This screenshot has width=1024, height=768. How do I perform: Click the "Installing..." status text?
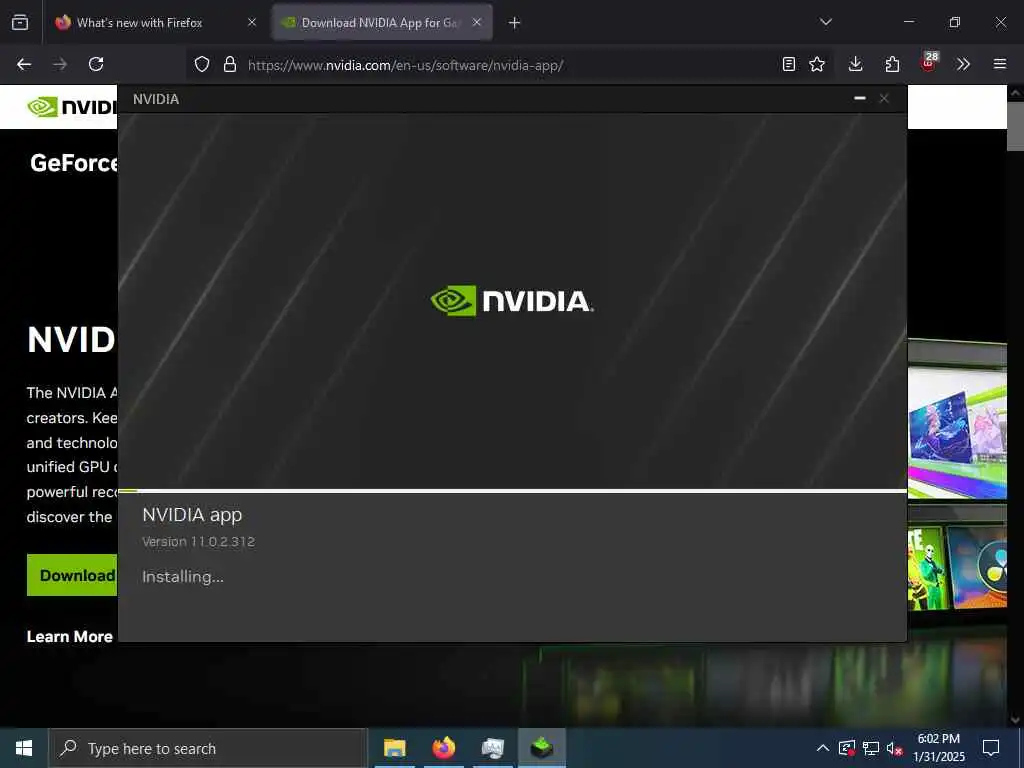click(183, 577)
